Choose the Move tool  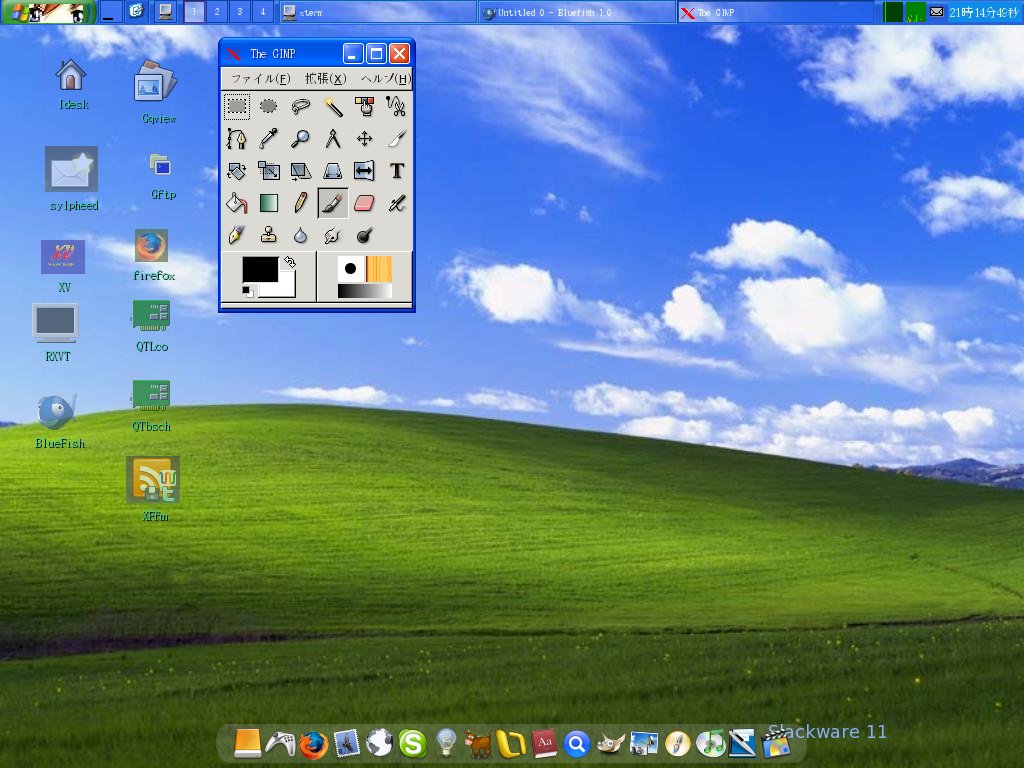(365, 138)
